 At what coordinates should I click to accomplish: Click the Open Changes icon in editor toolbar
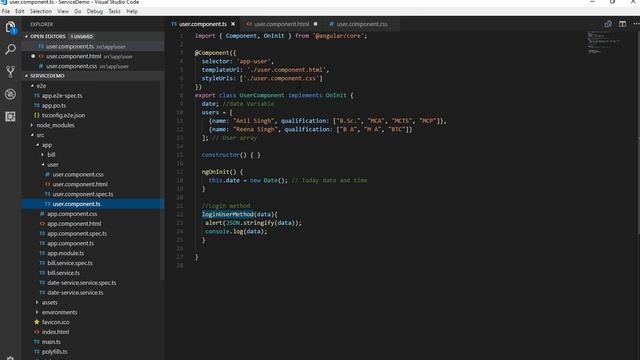(x=608, y=24)
